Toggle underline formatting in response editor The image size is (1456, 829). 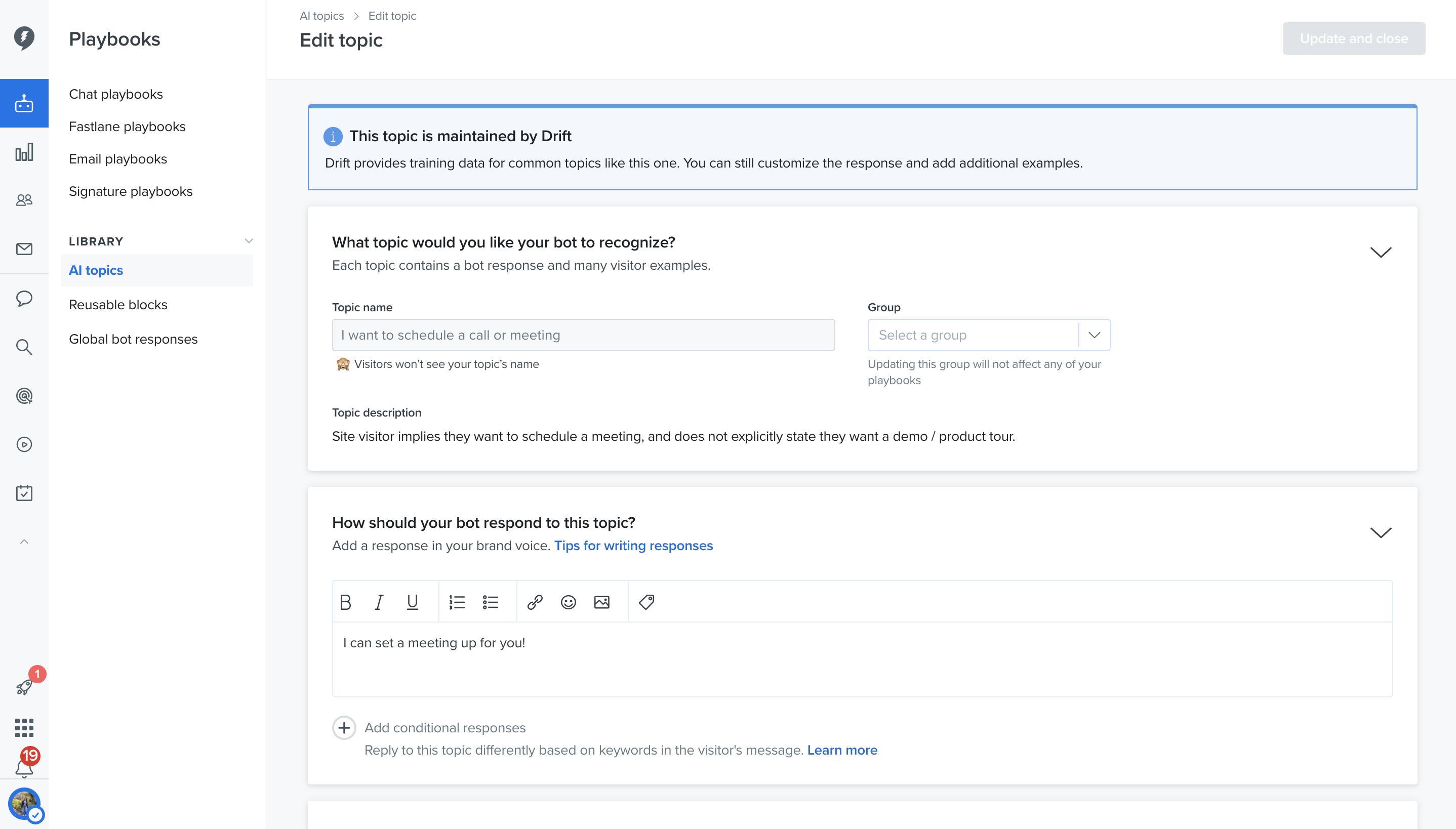412,602
